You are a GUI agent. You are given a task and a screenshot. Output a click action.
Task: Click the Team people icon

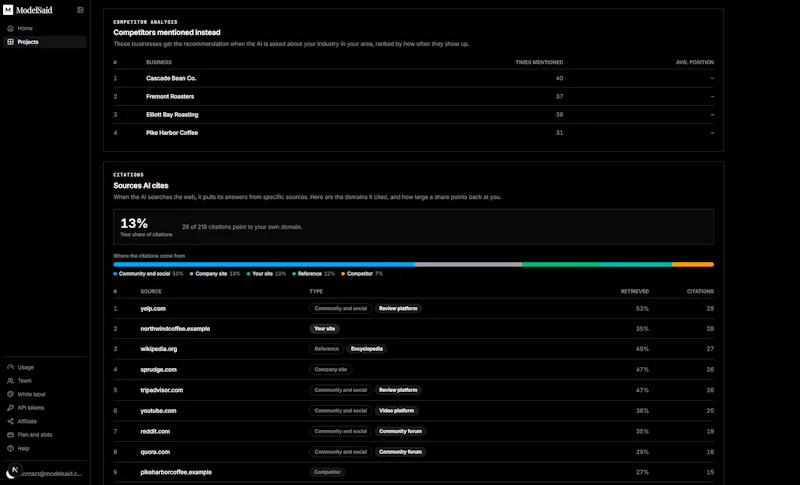[10, 381]
